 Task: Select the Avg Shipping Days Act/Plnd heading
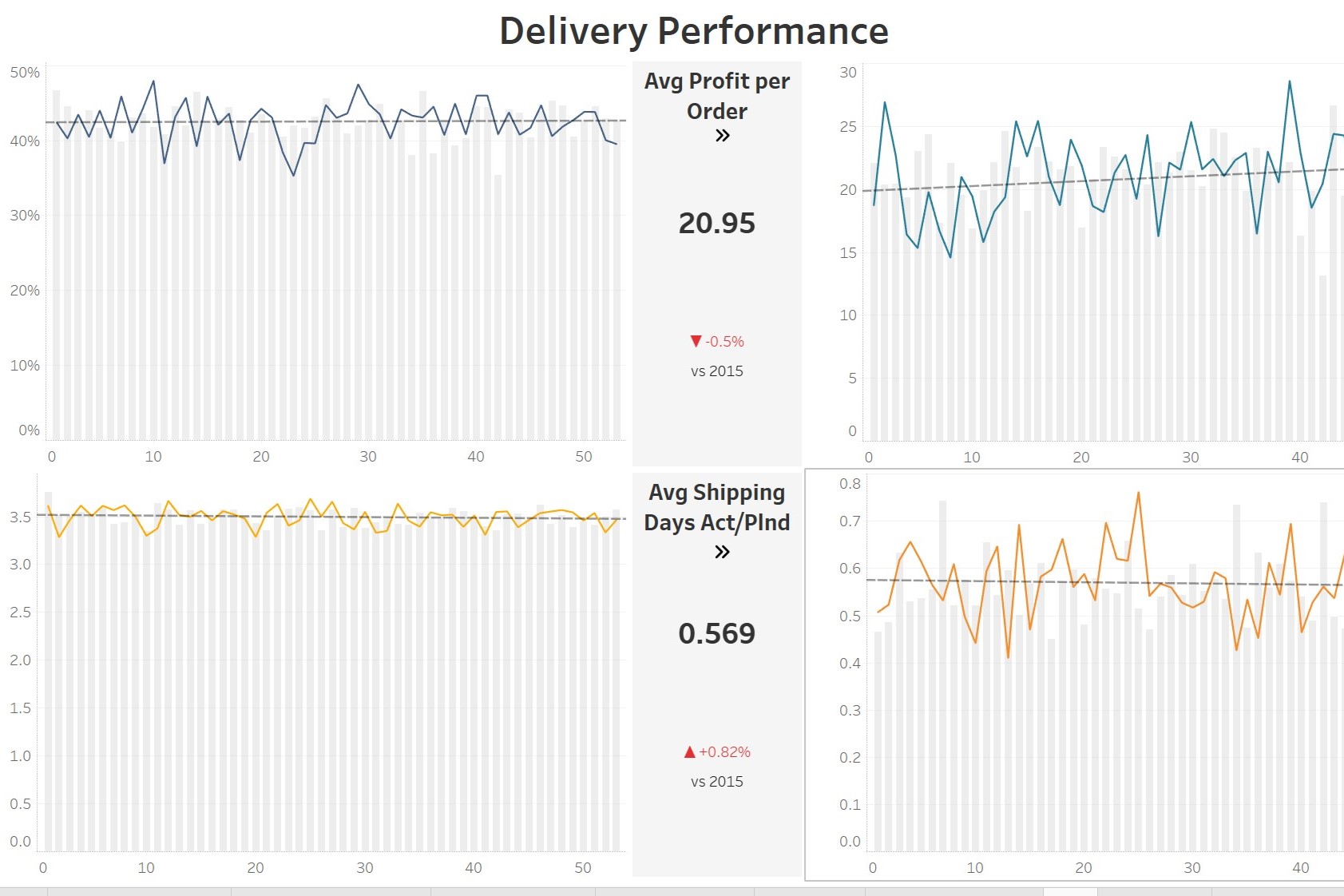coord(717,507)
